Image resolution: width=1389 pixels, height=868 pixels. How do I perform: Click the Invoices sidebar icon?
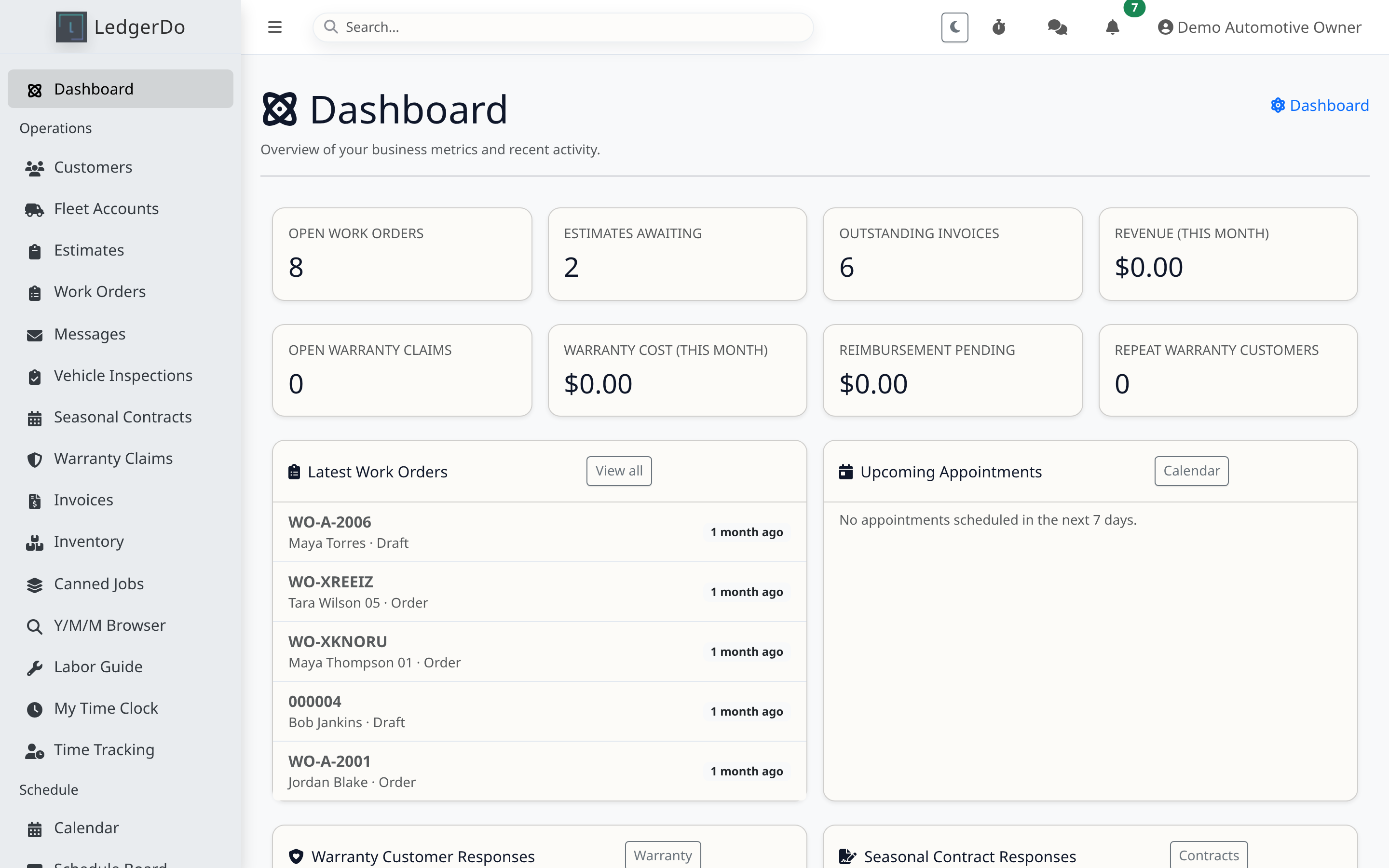point(34,501)
